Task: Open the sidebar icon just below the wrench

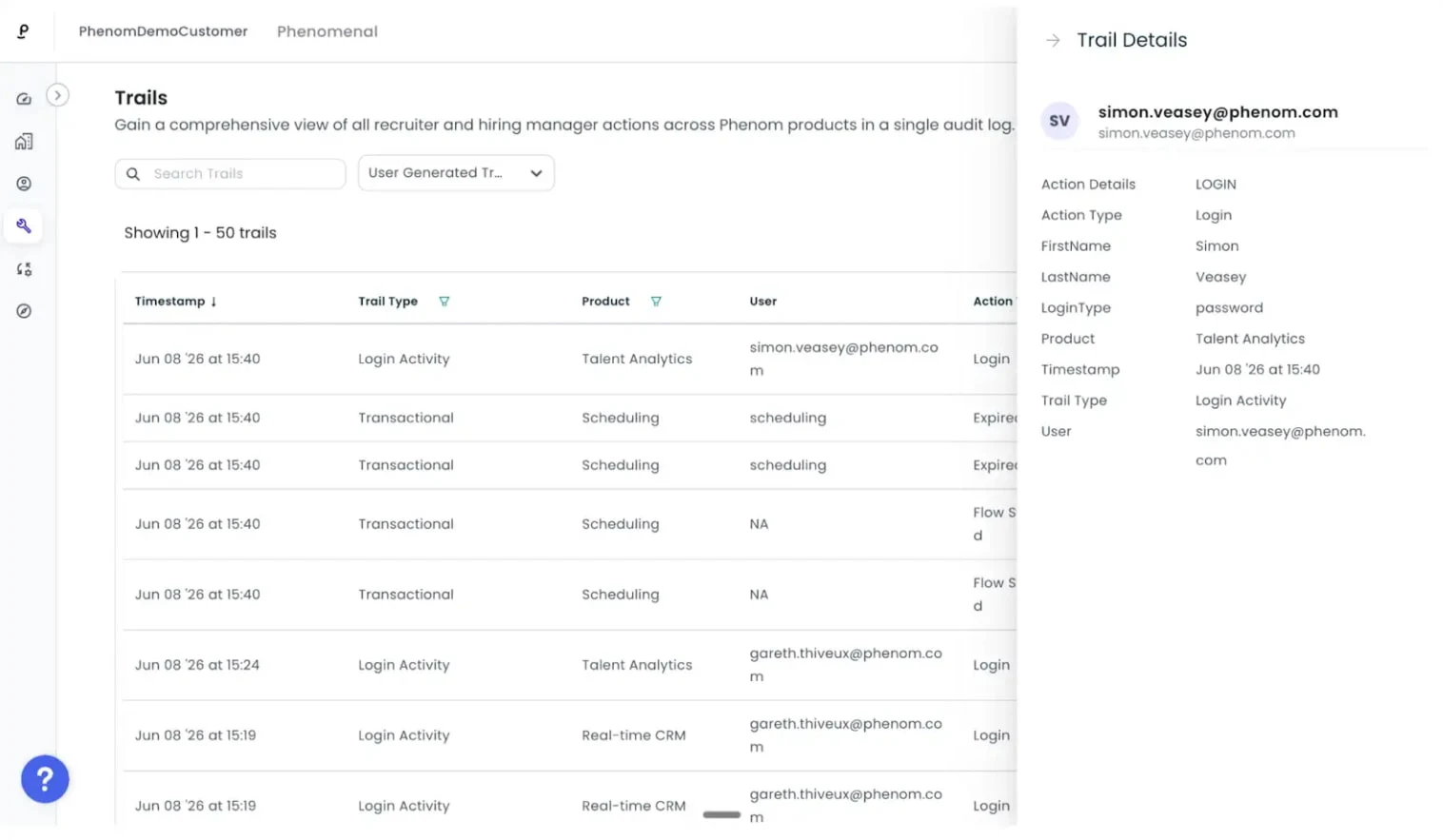Action: point(24,269)
